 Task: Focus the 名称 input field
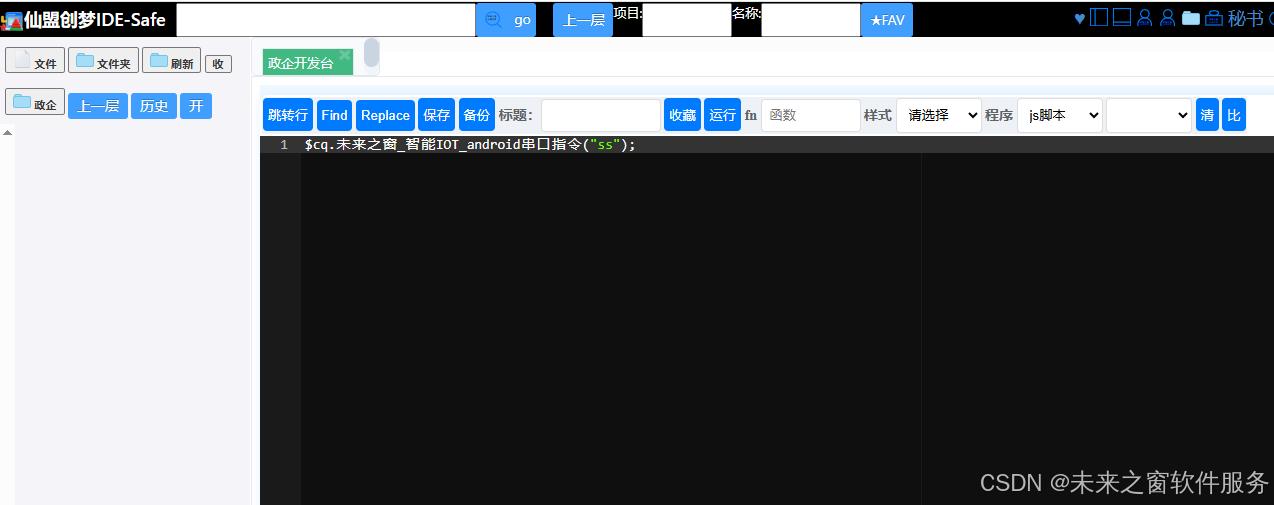[x=811, y=20]
